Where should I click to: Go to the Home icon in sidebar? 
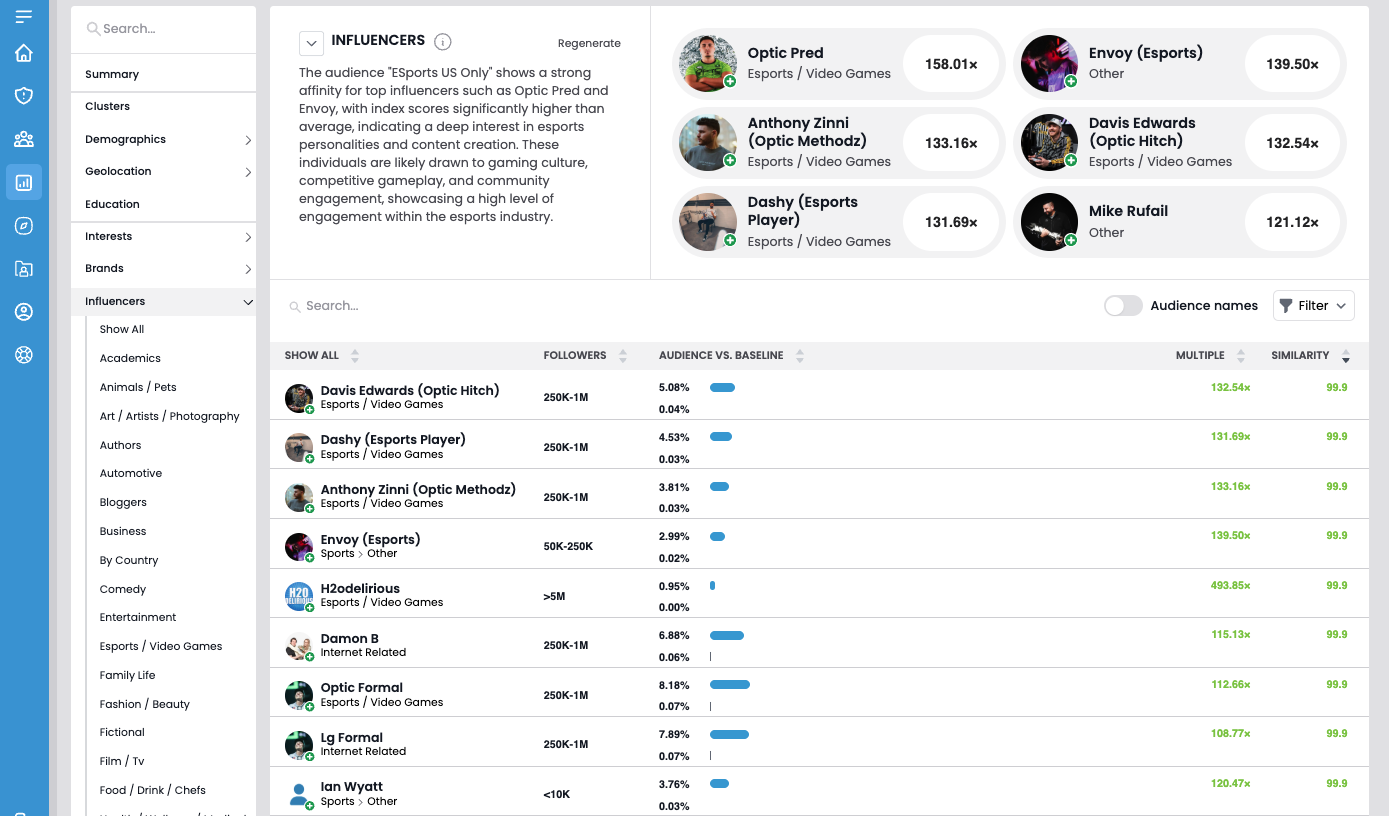point(24,53)
